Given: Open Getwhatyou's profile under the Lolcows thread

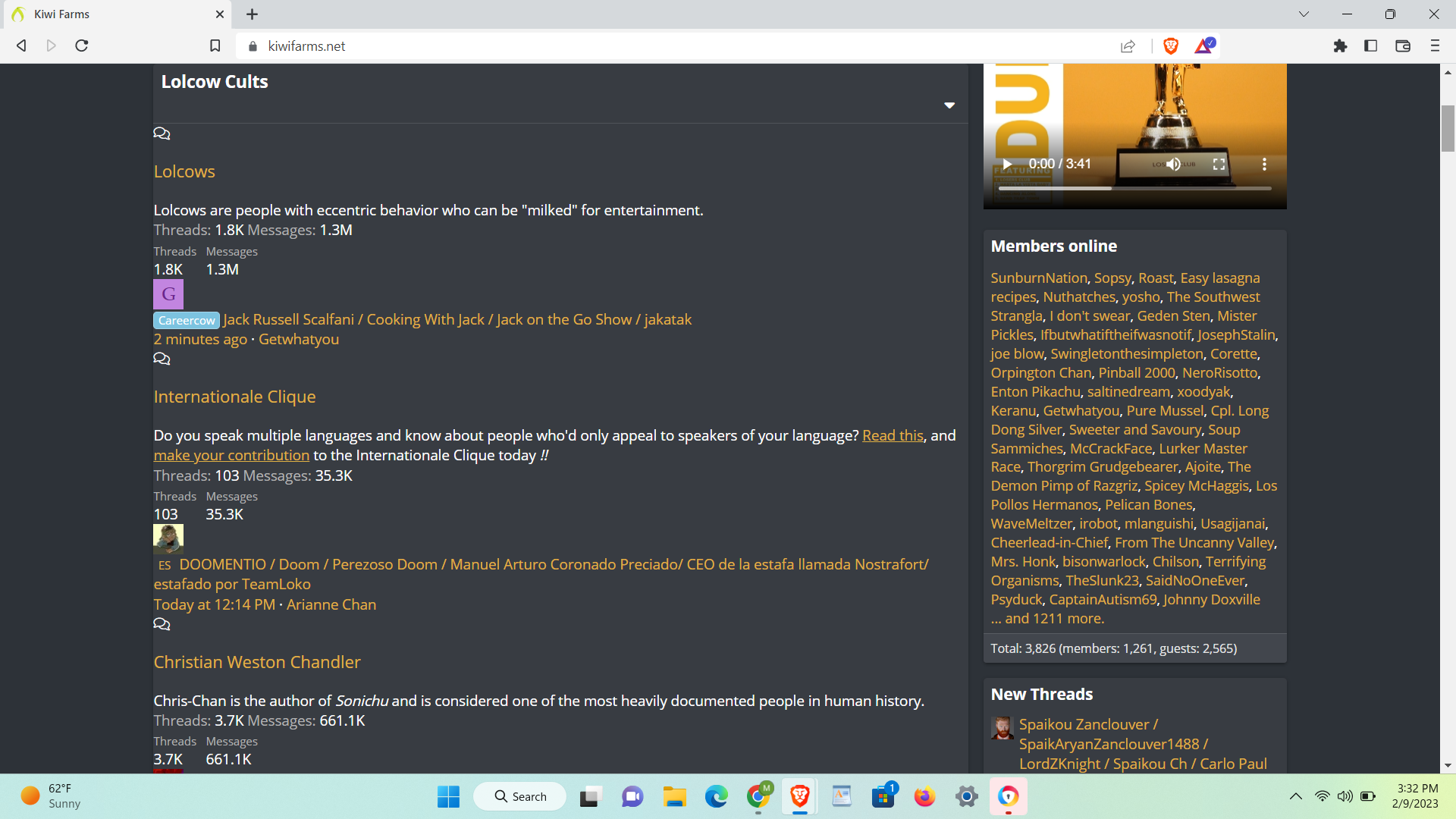Looking at the screenshot, I should tap(299, 339).
